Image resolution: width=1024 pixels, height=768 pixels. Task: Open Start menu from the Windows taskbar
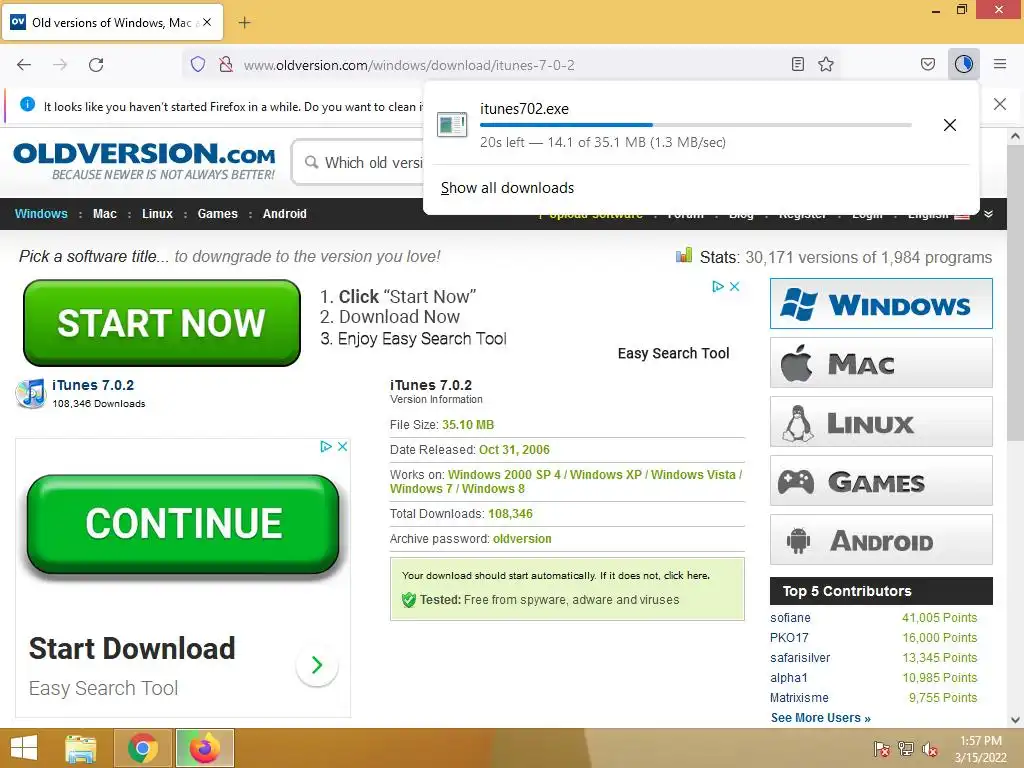[x=24, y=748]
